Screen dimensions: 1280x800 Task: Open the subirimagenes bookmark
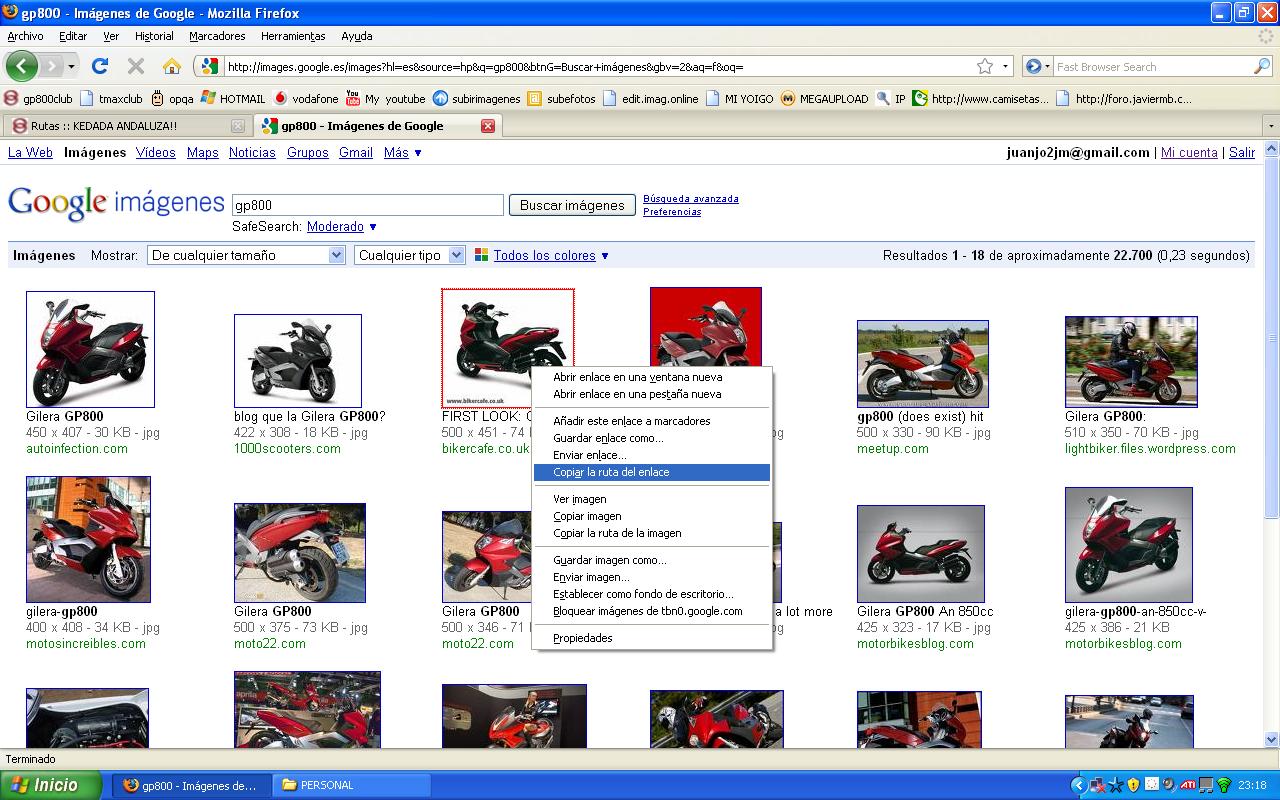point(476,99)
